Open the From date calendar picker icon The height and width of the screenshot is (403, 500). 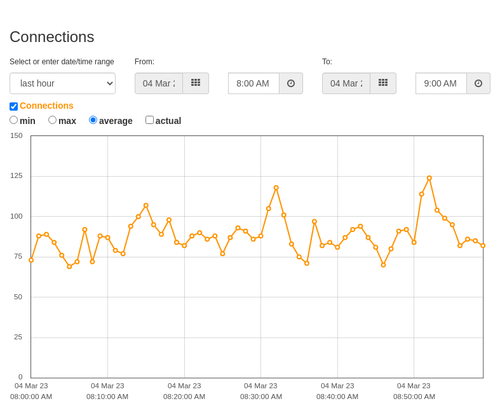pyautogui.click(x=196, y=83)
